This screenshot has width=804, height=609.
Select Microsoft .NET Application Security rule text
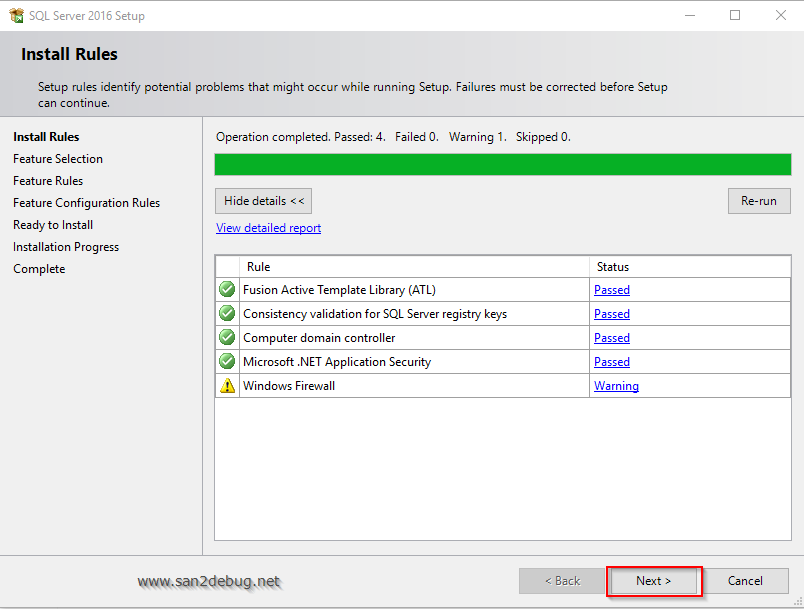(337, 362)
